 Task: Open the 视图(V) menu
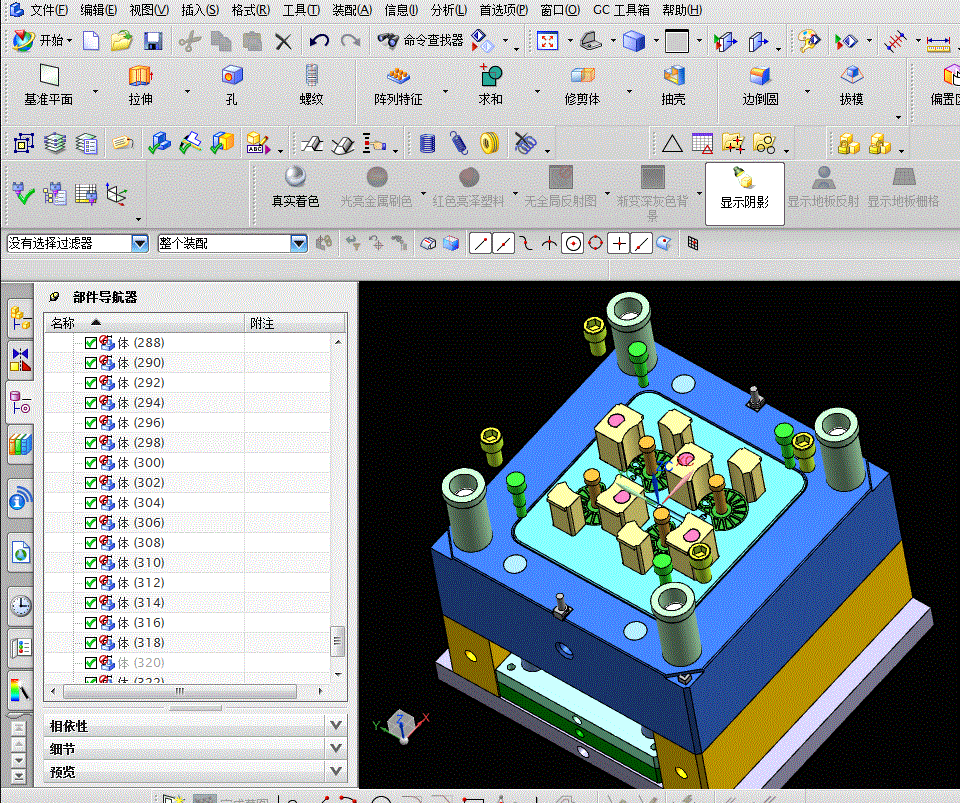pos(149,10)
